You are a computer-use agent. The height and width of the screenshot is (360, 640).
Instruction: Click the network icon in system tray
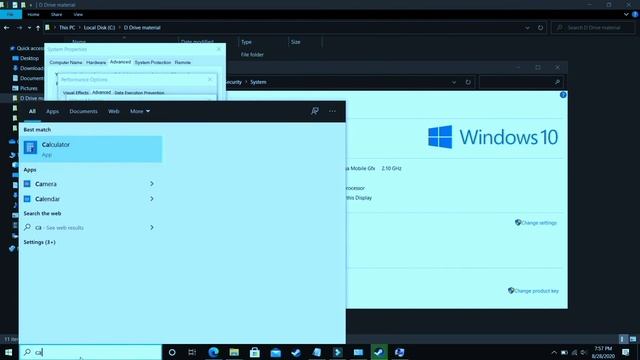[574, 353]
